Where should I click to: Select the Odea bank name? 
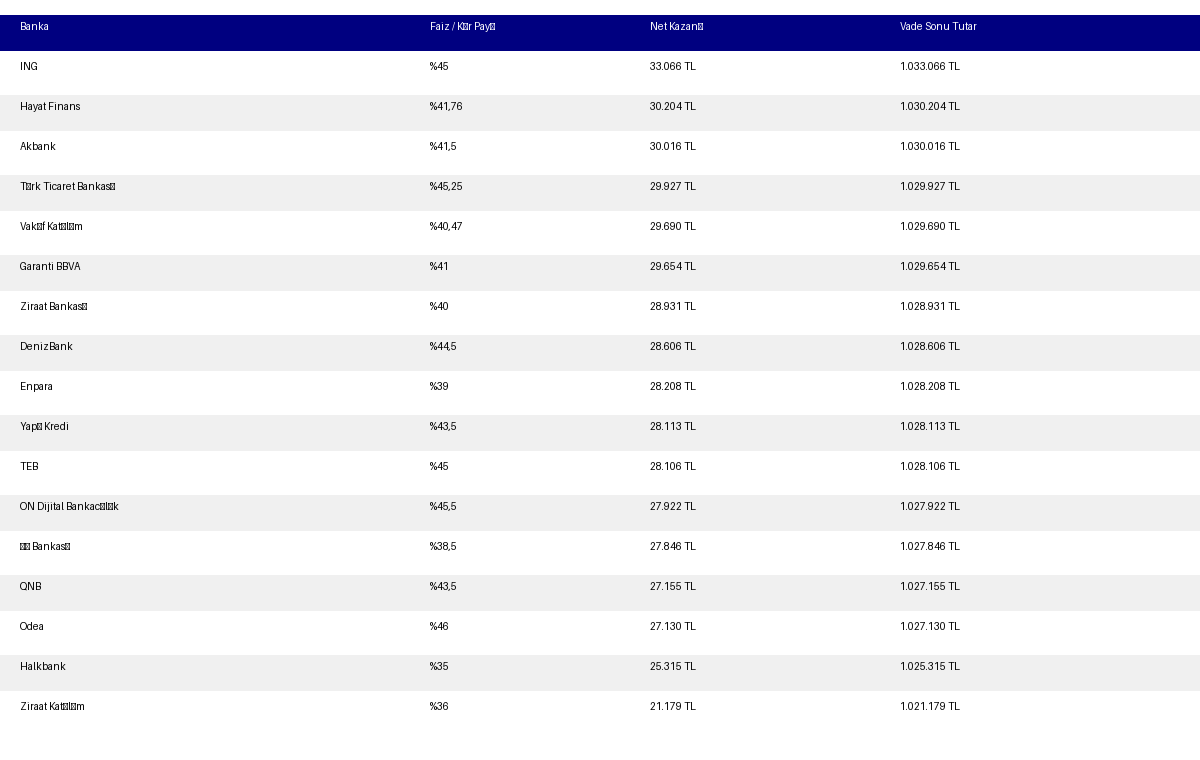click(x=32, y=627)
